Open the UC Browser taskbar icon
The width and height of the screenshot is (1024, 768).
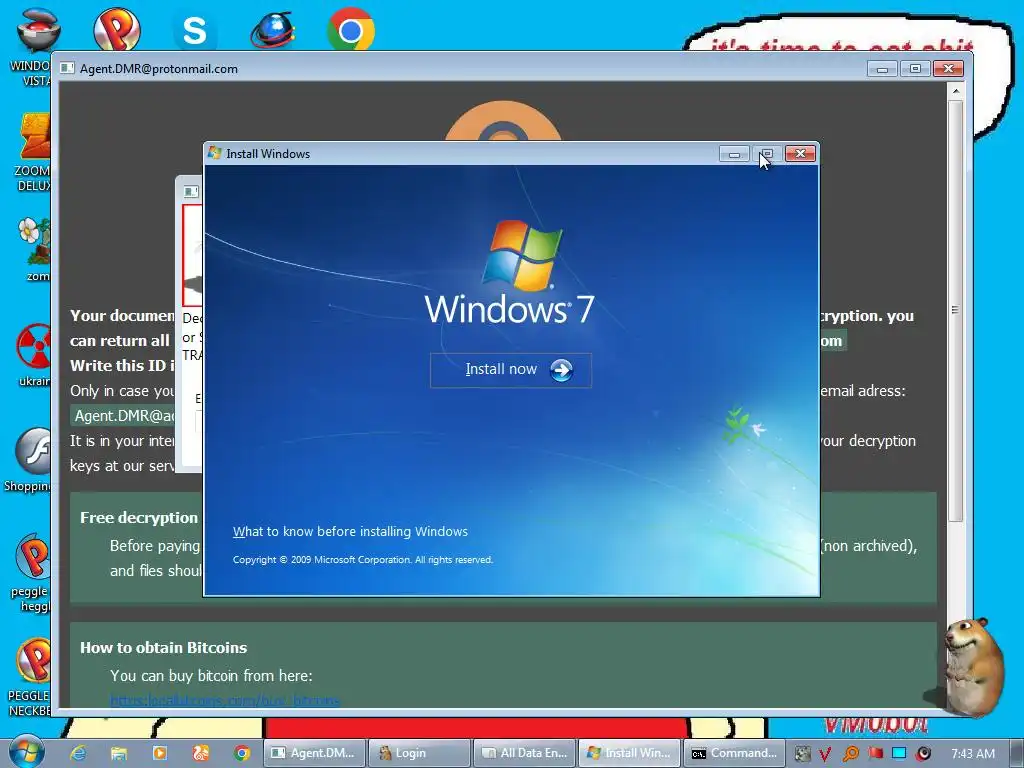coord(200,753)
